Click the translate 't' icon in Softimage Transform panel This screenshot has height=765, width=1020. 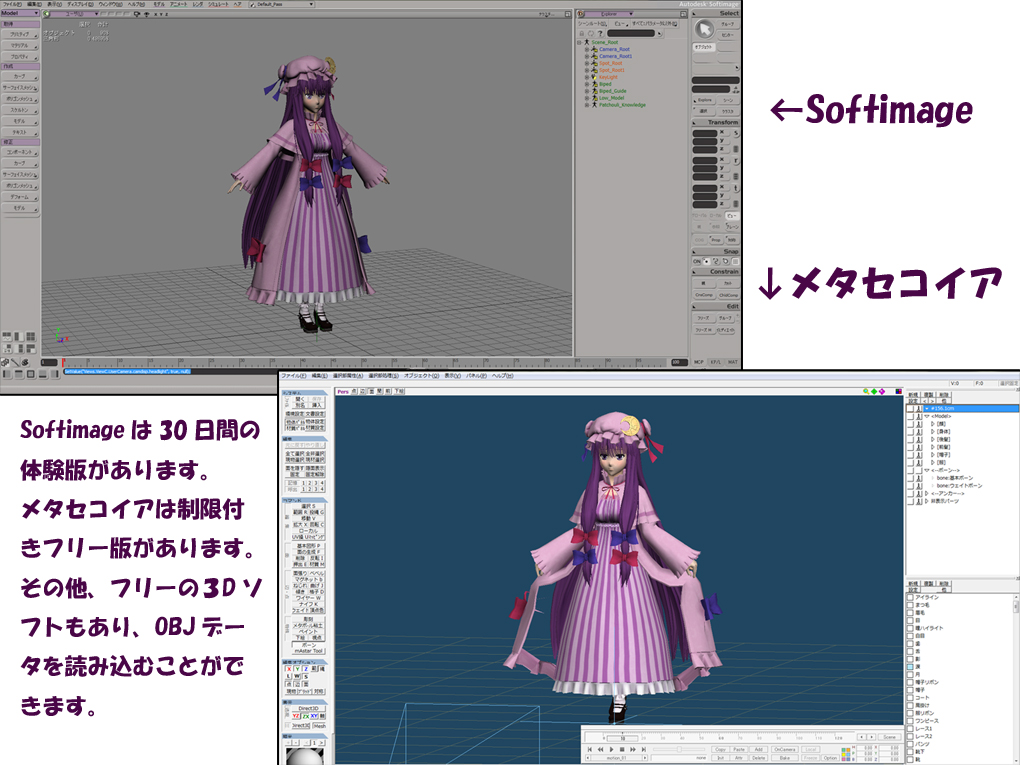tap(736, 188)
